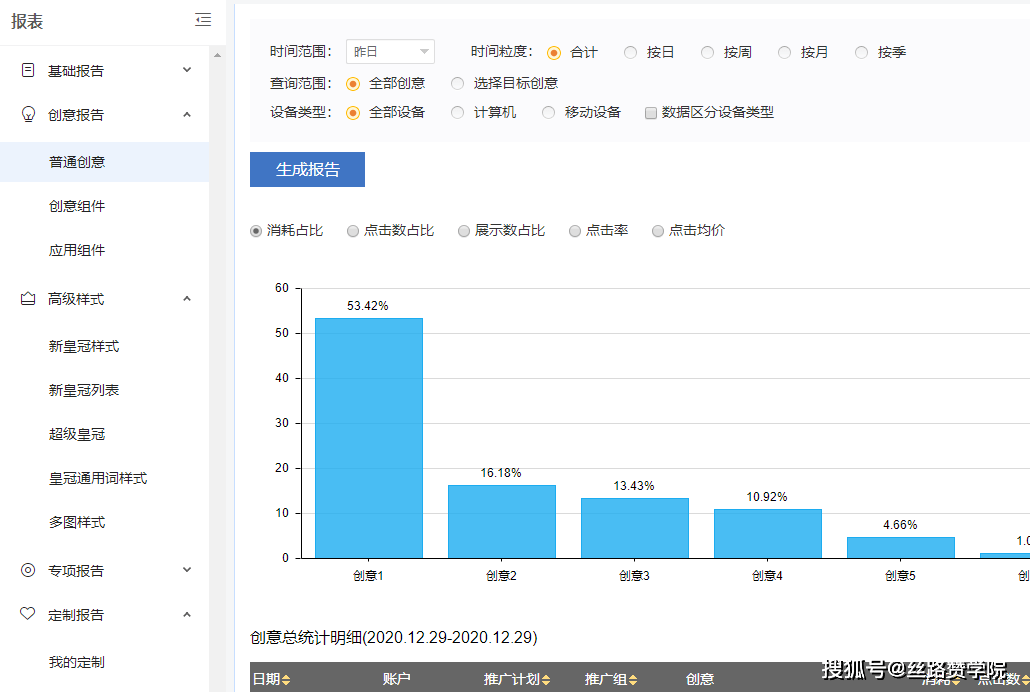Click the 创意1 bar at 53.42%
The height and width of the screenshot is (692, 1030).
369,438
